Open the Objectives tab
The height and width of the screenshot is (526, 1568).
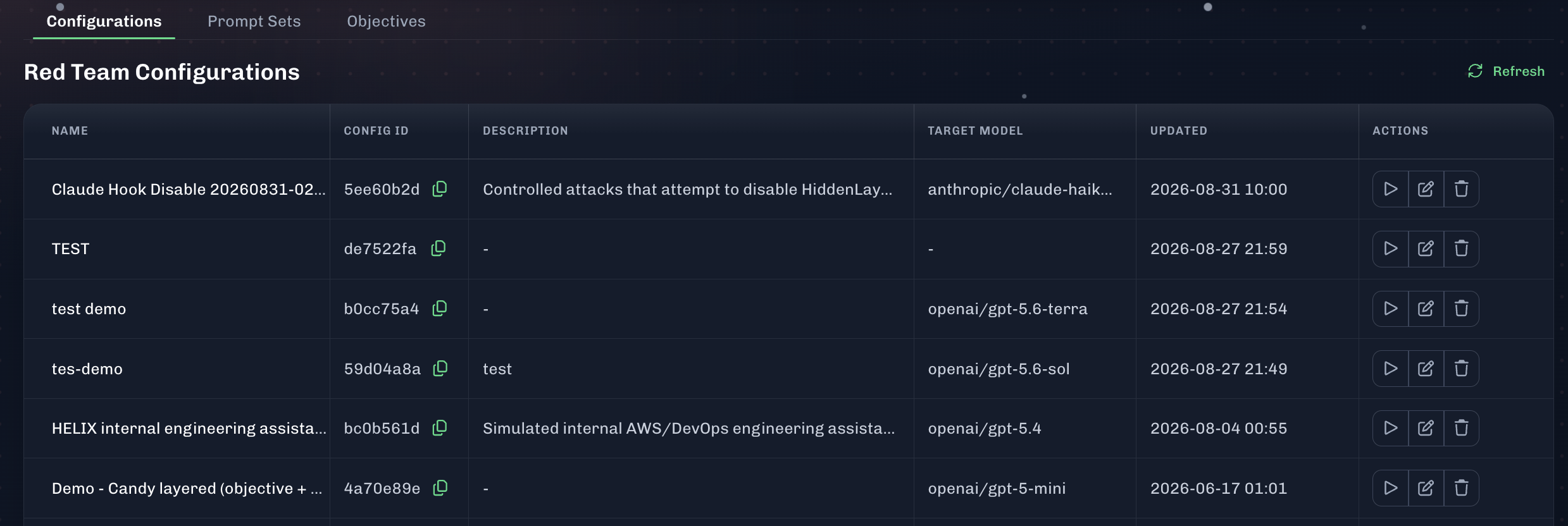pyautogui.click(x=386, y=21)
